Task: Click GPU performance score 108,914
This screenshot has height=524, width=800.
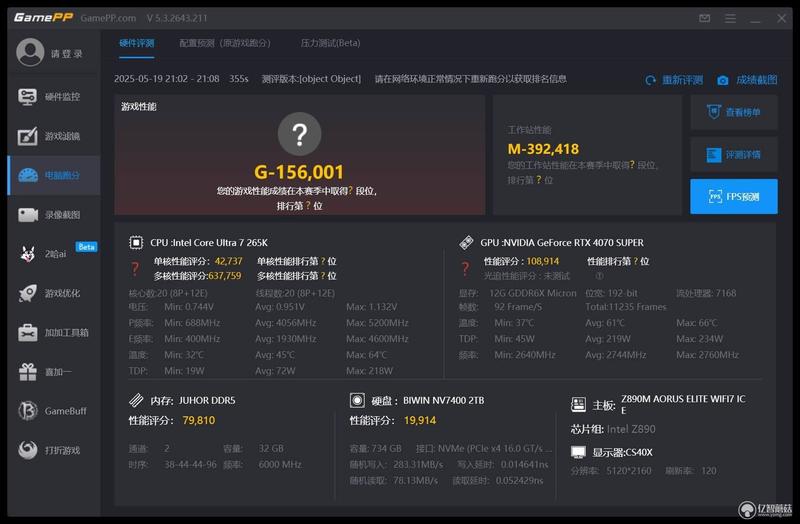Action: 543,261
